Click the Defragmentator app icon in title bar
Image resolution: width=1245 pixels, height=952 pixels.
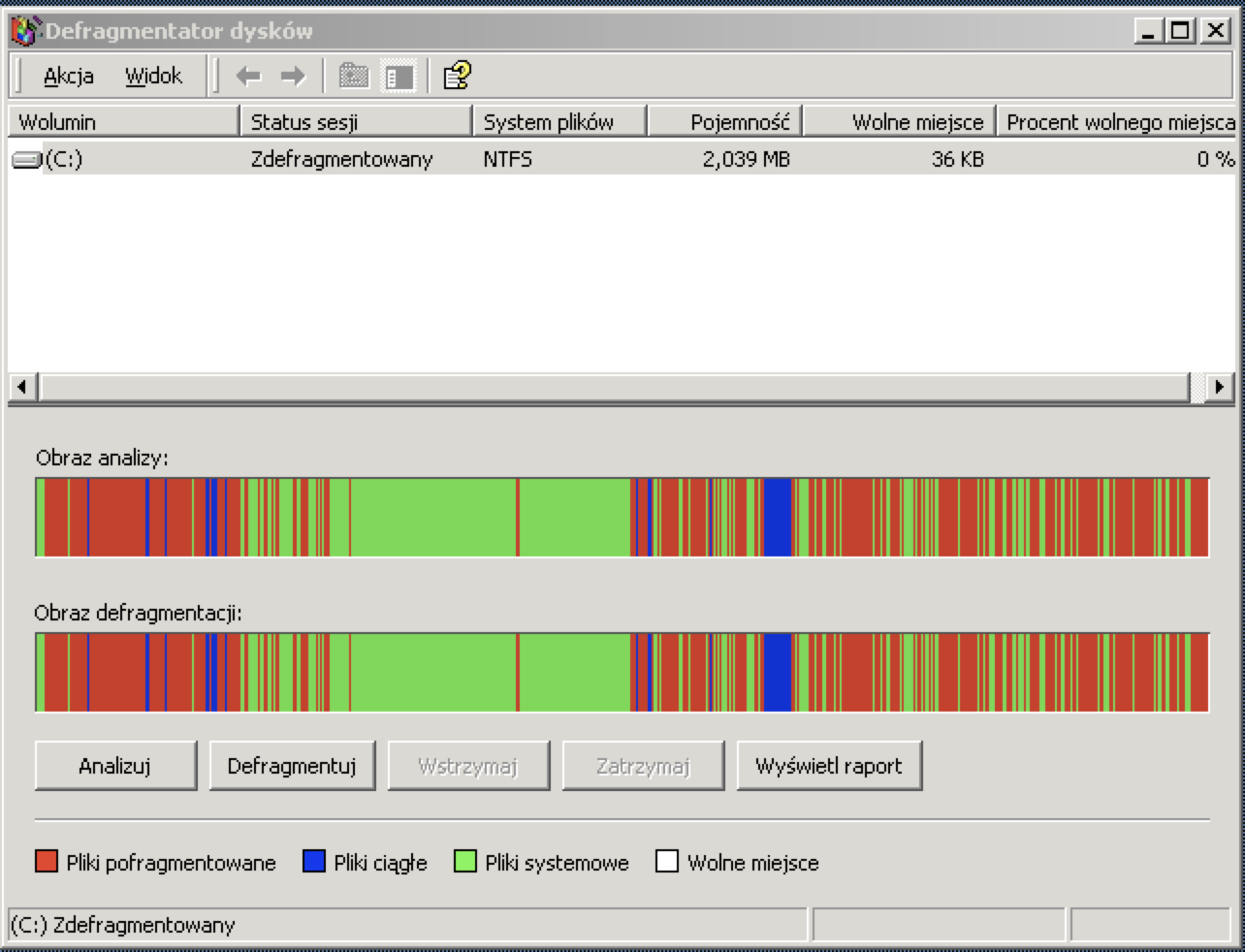[24, 31]
